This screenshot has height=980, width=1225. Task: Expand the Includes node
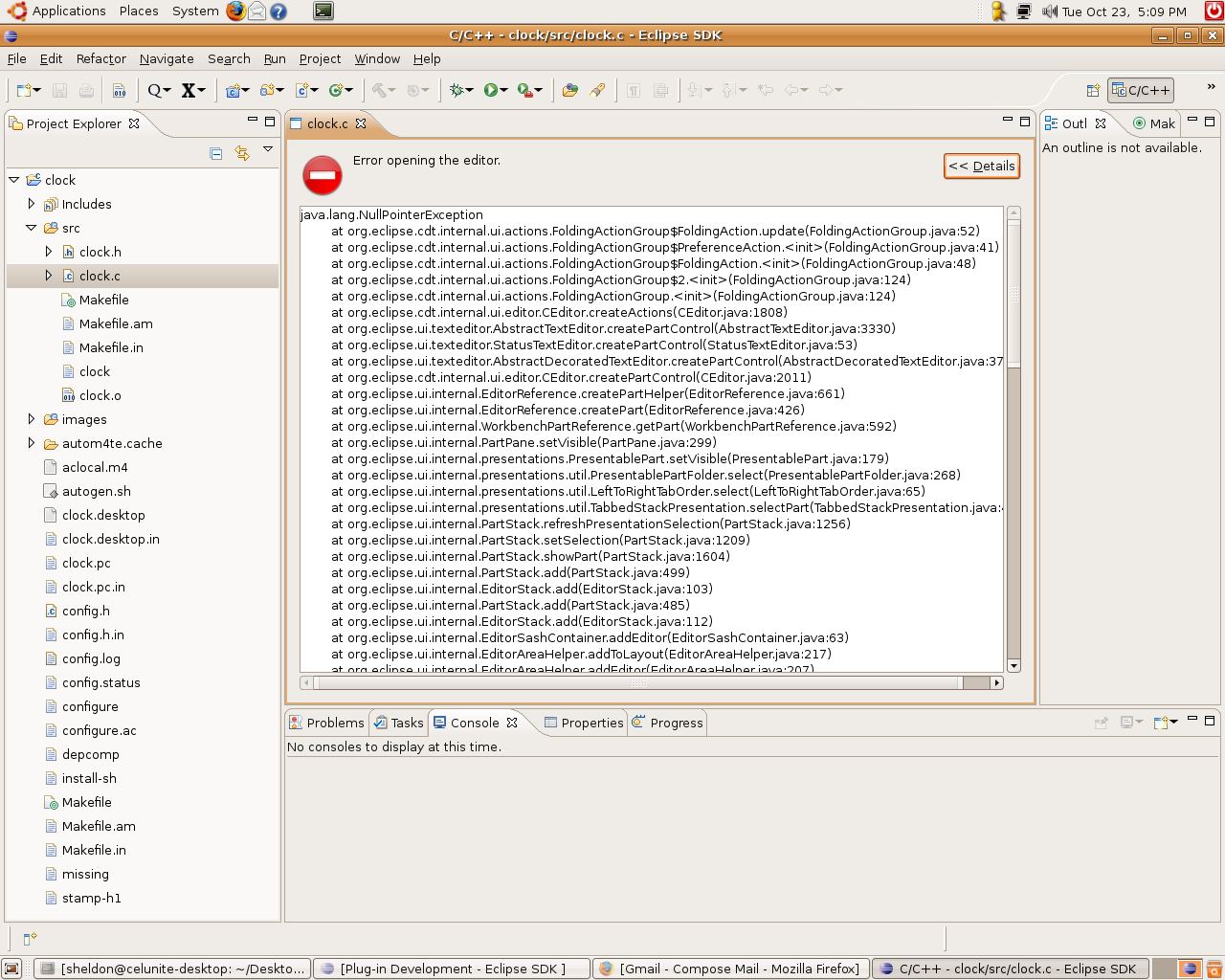32,204
